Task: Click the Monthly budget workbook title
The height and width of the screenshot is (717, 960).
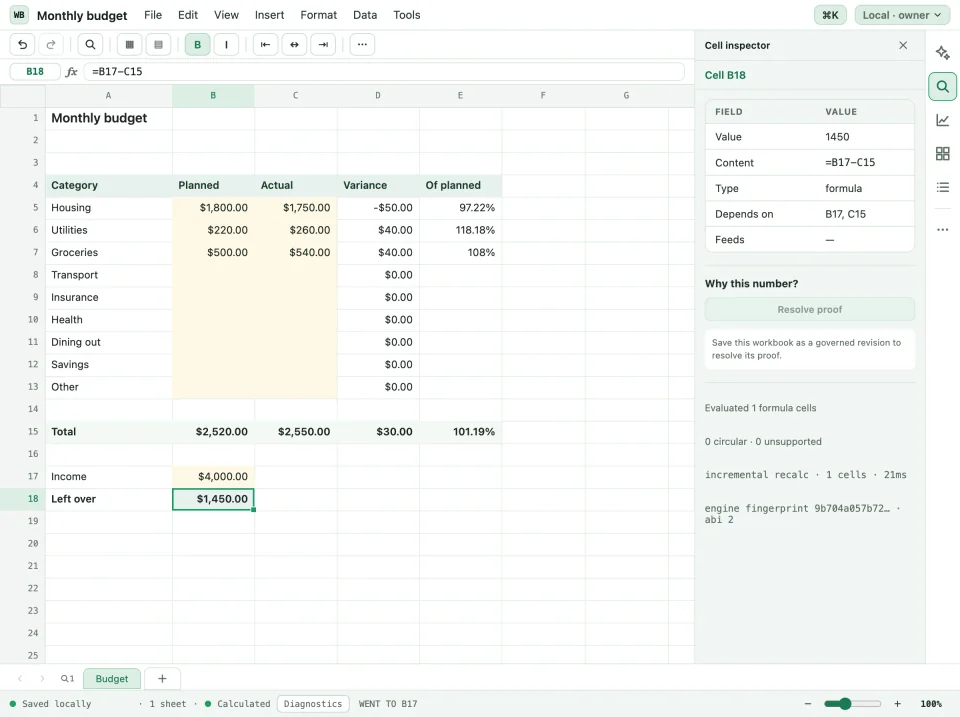Action: coord(82,15)
